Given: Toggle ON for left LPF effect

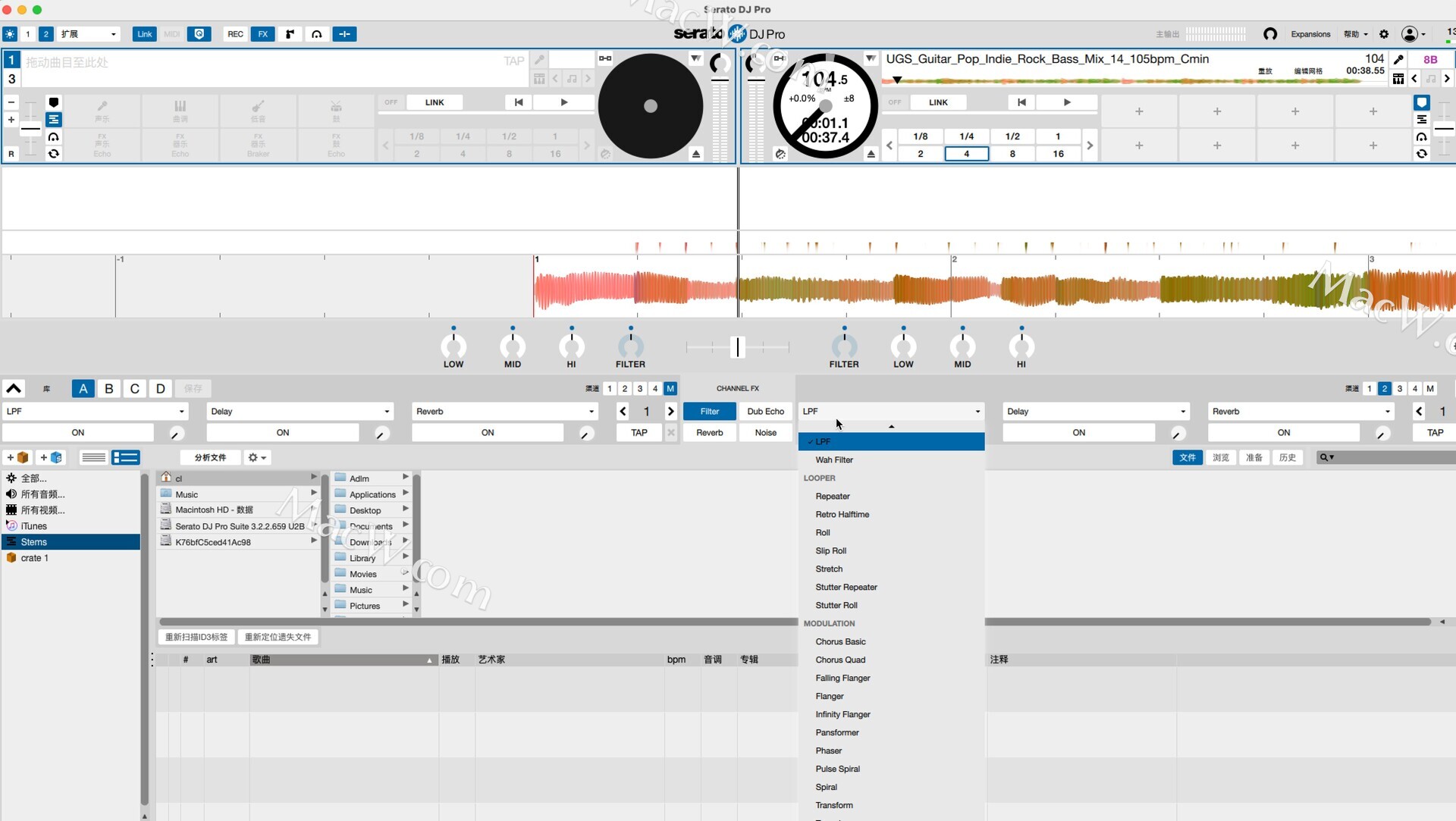Looking at the screenshot, I should click(78, 433).
